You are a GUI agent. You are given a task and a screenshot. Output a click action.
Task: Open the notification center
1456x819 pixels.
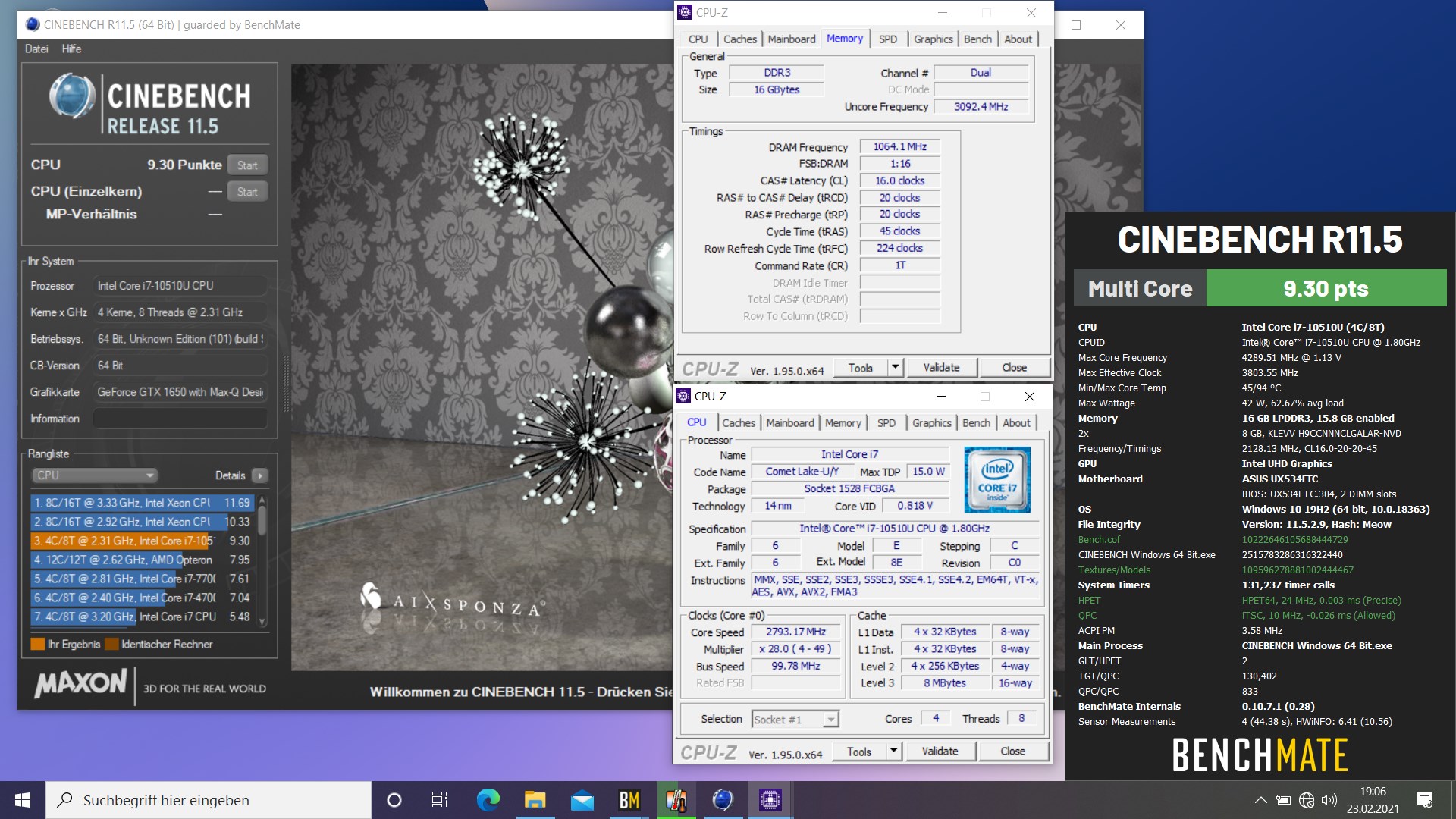click(1425, 800)
